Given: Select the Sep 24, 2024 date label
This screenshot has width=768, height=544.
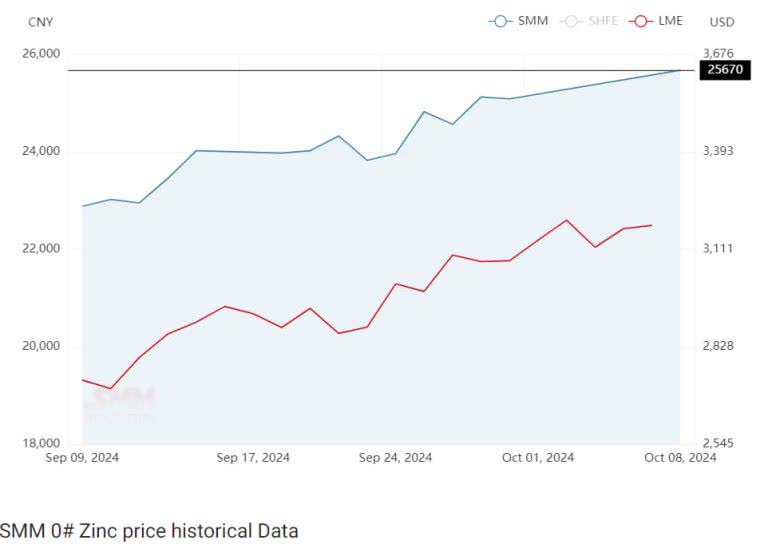Looking at the screenshot, I should 395,458.
